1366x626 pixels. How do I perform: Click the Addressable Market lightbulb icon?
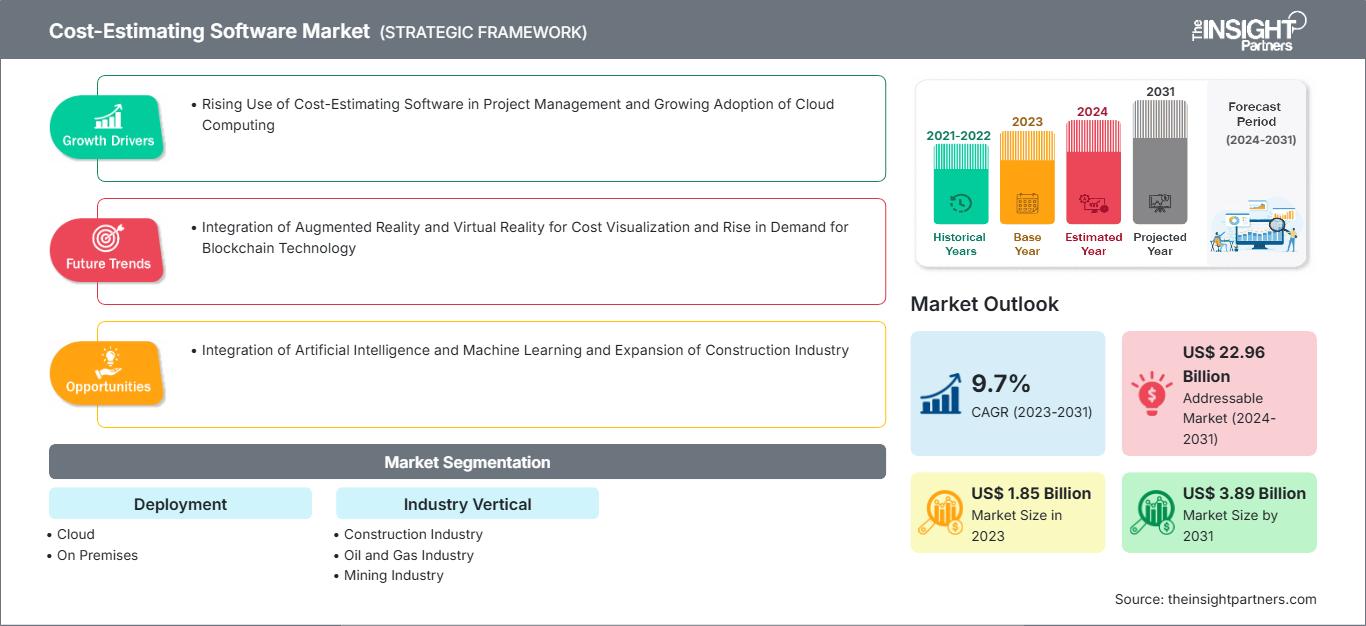[x=1151, y=393]
